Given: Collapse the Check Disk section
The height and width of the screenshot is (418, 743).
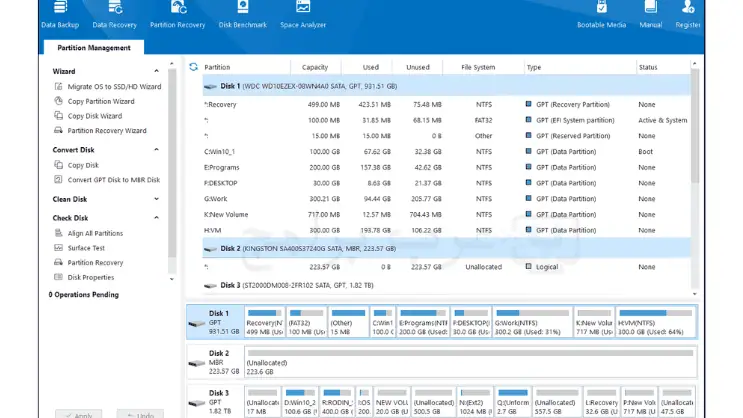Looking at the screenshot, I should point(156,218).
